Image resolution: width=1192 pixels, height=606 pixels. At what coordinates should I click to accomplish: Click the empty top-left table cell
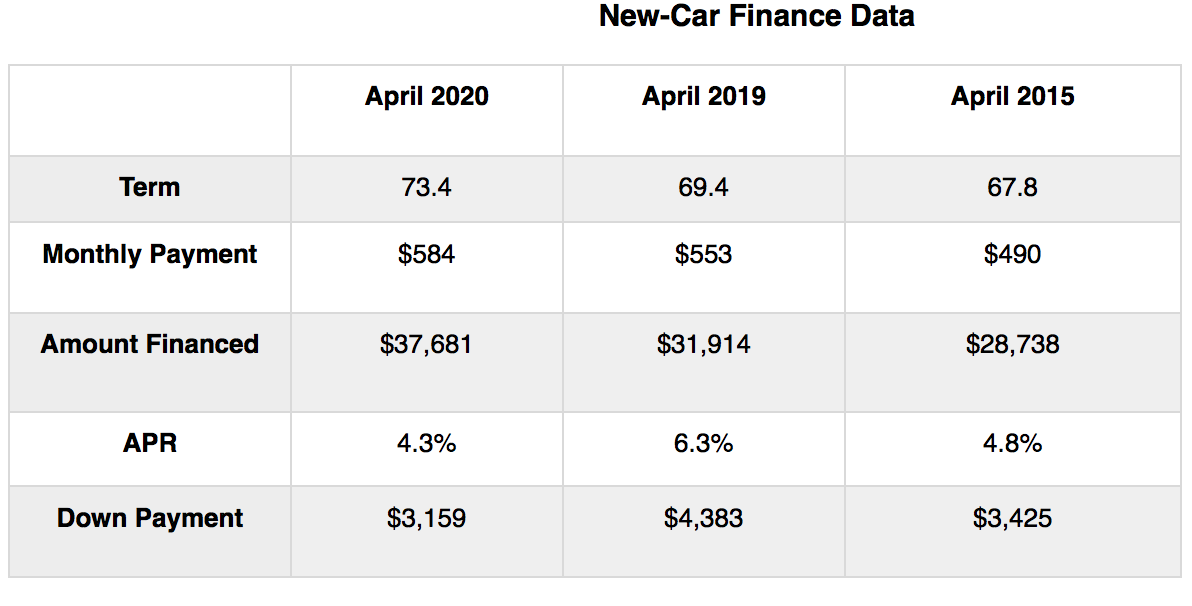pos(150,110)
